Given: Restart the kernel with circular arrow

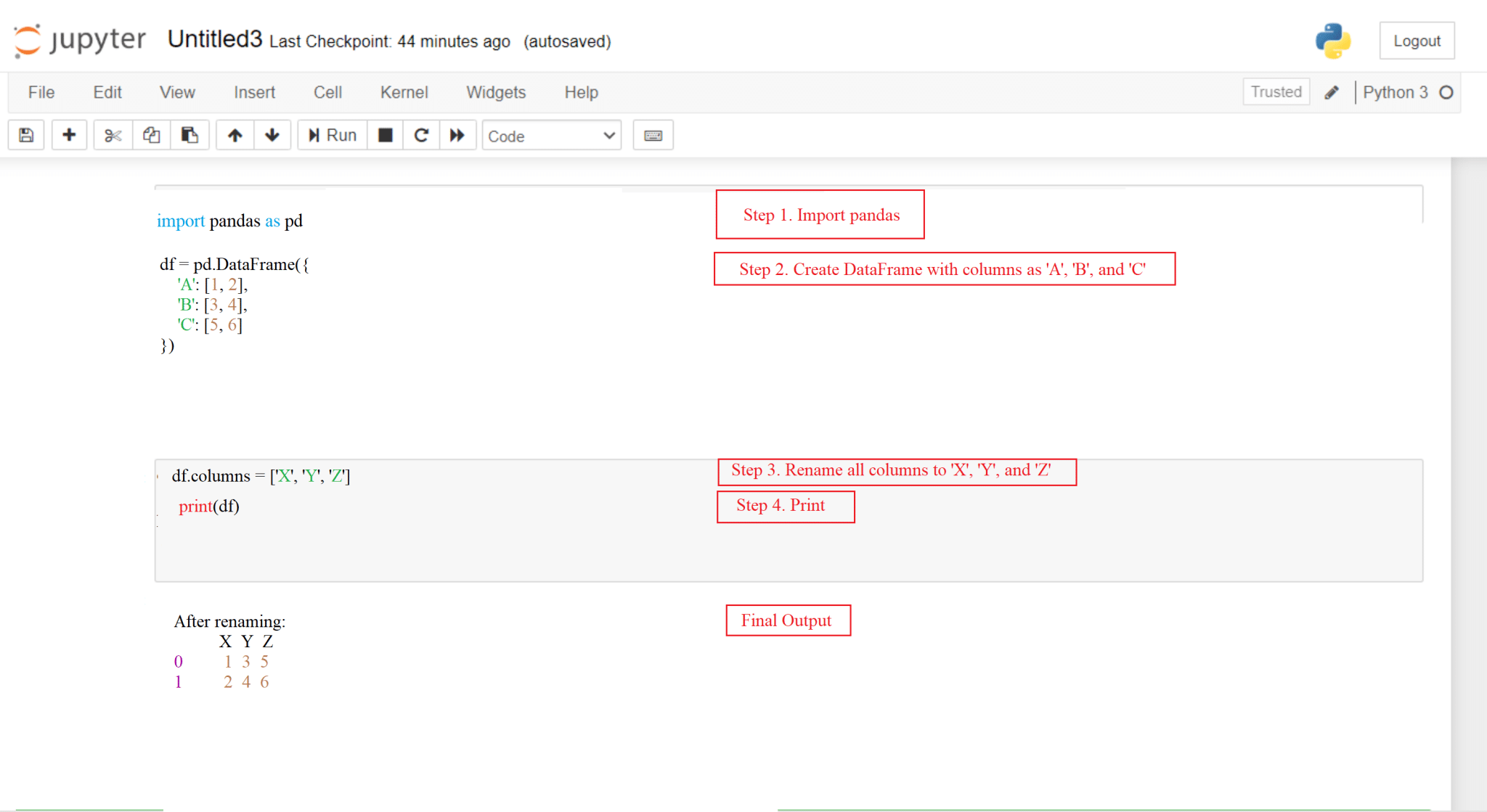Looking at the screenshot, I should click(x=421, y=136).
